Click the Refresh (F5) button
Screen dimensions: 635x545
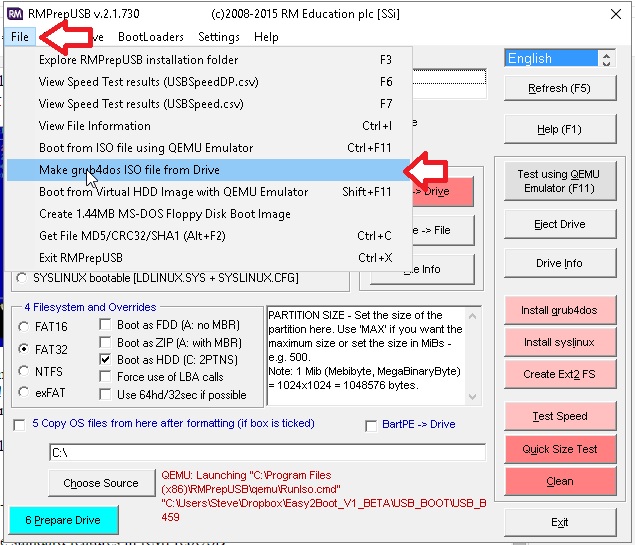click(x=560, y=88)
